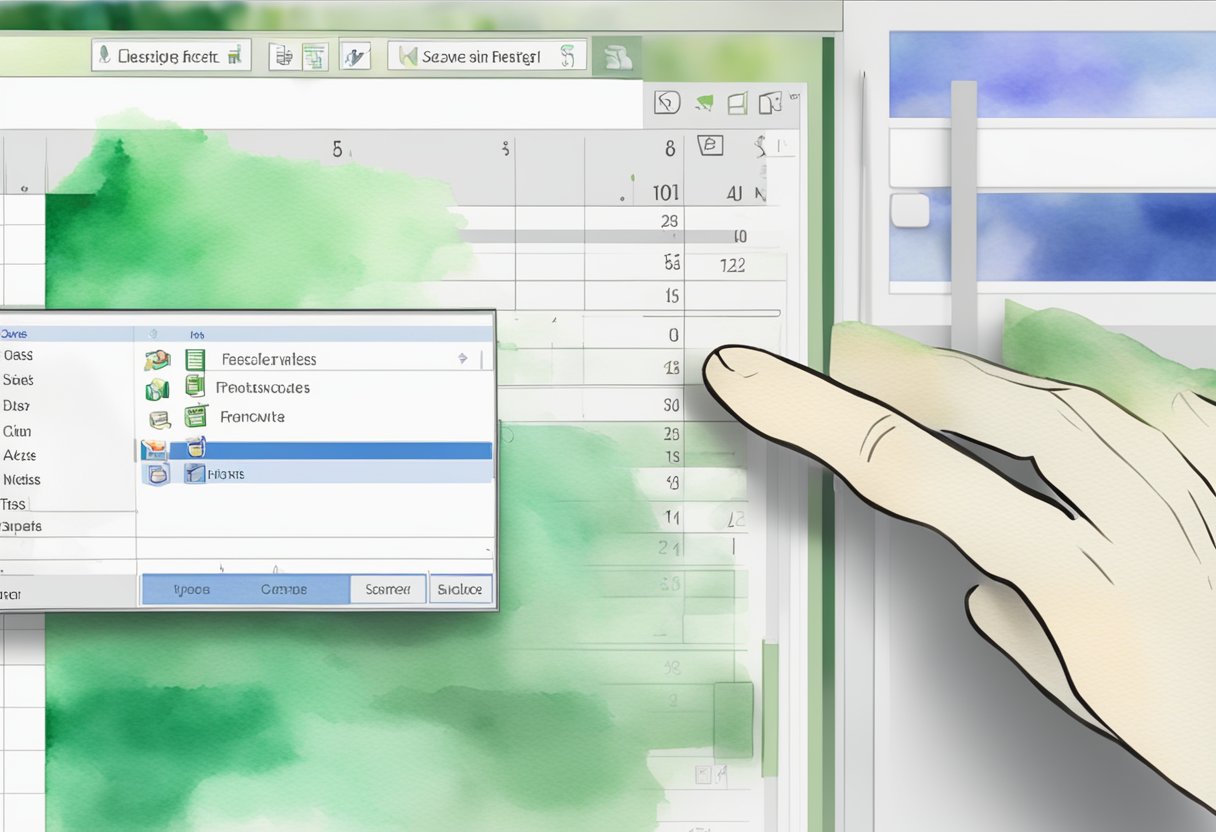
Task: Click the green table icon in the top toolbar
Action: pos(315,56)
